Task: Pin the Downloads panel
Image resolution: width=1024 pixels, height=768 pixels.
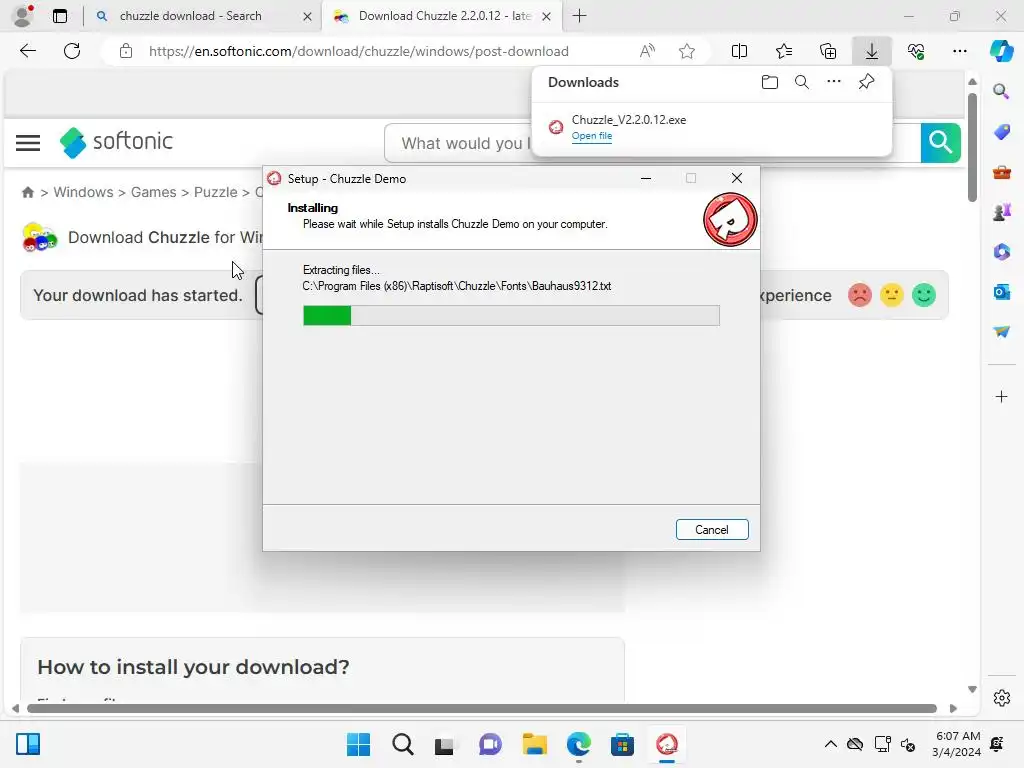Action: coord(866,82)
